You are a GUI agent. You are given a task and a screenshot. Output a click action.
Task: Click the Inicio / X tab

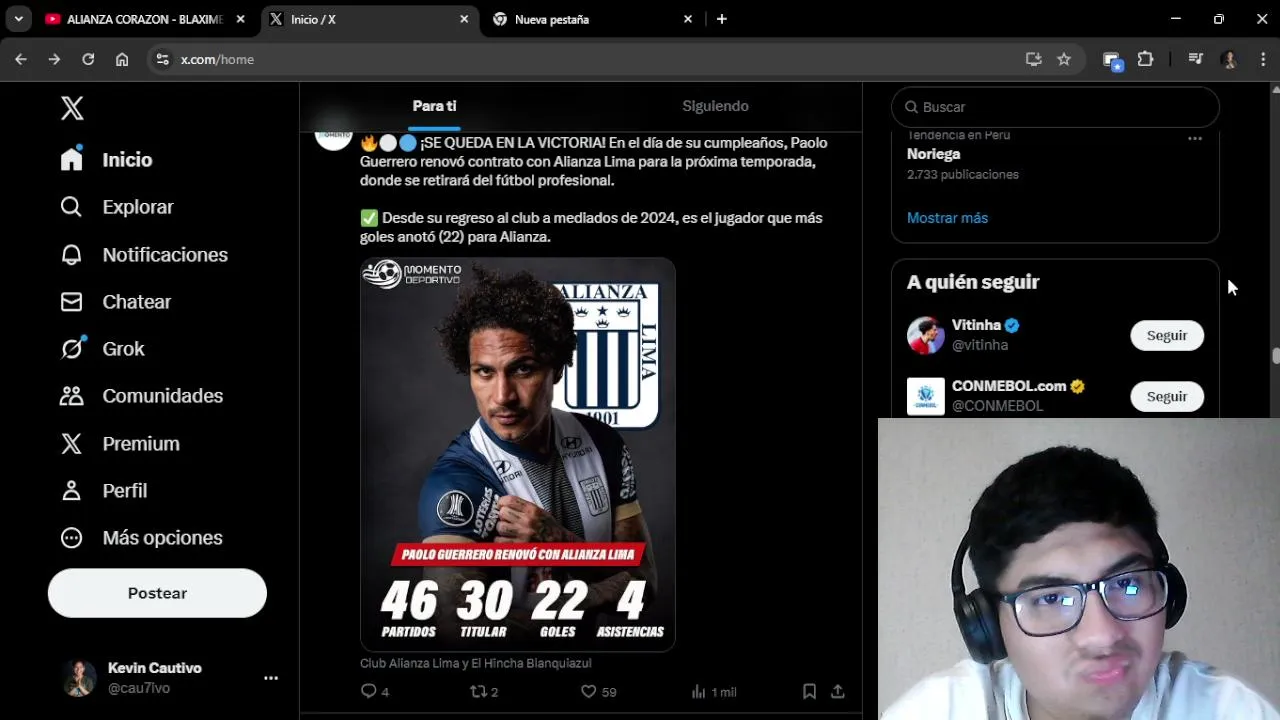coord(370,19)
